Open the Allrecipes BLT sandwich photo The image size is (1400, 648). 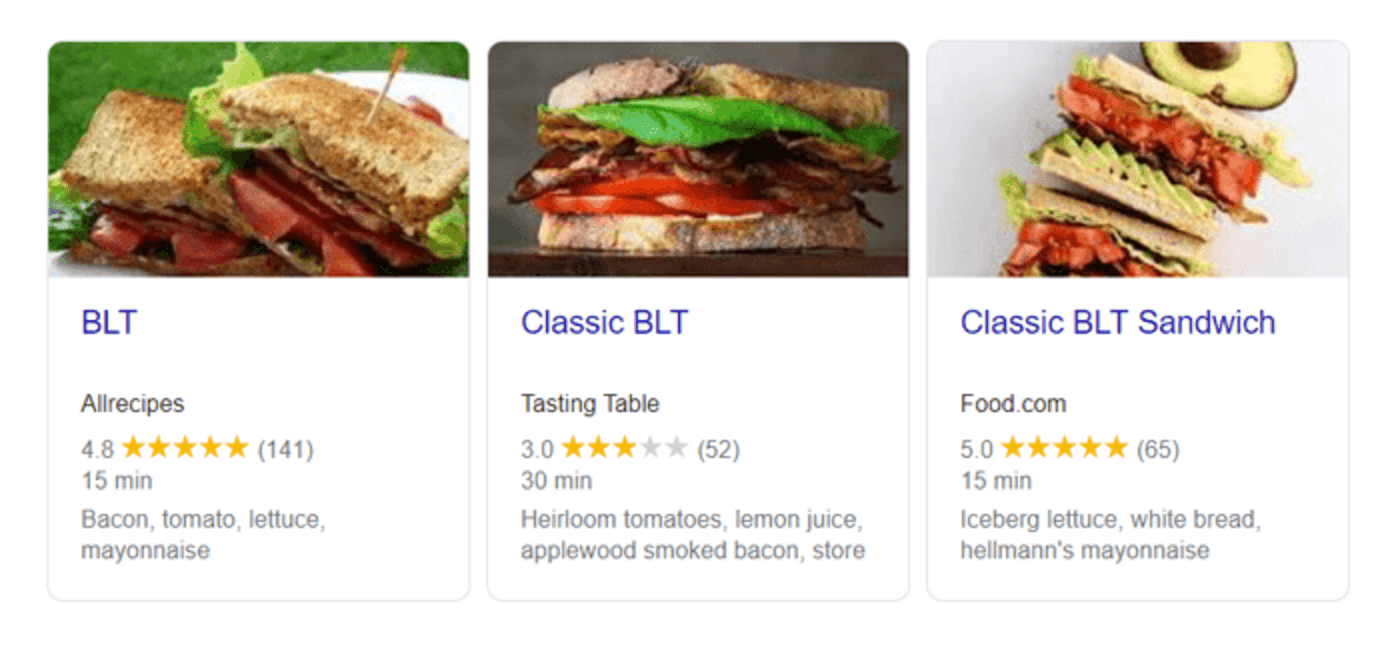tap(258, 159)
